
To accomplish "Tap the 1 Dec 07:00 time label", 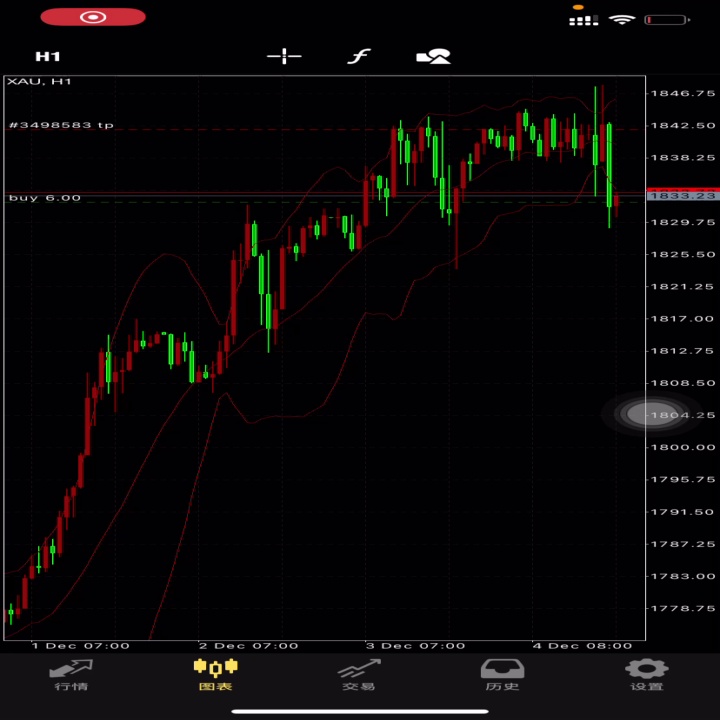I will pyautogui.click(x=80, y=646).
